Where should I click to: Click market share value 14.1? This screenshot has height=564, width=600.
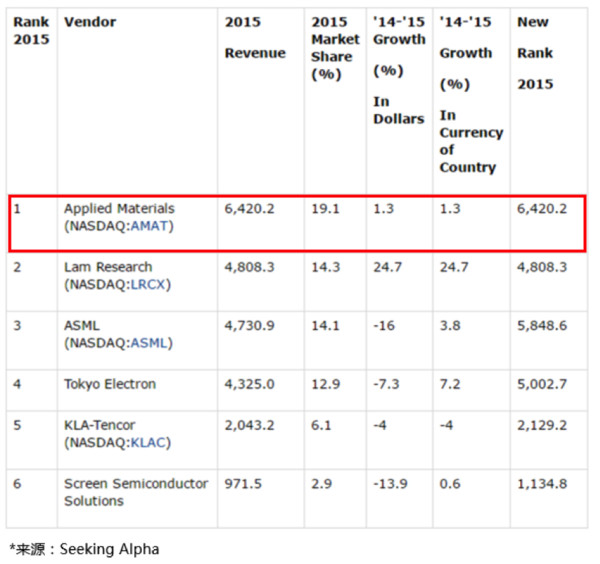coord(325,326)
